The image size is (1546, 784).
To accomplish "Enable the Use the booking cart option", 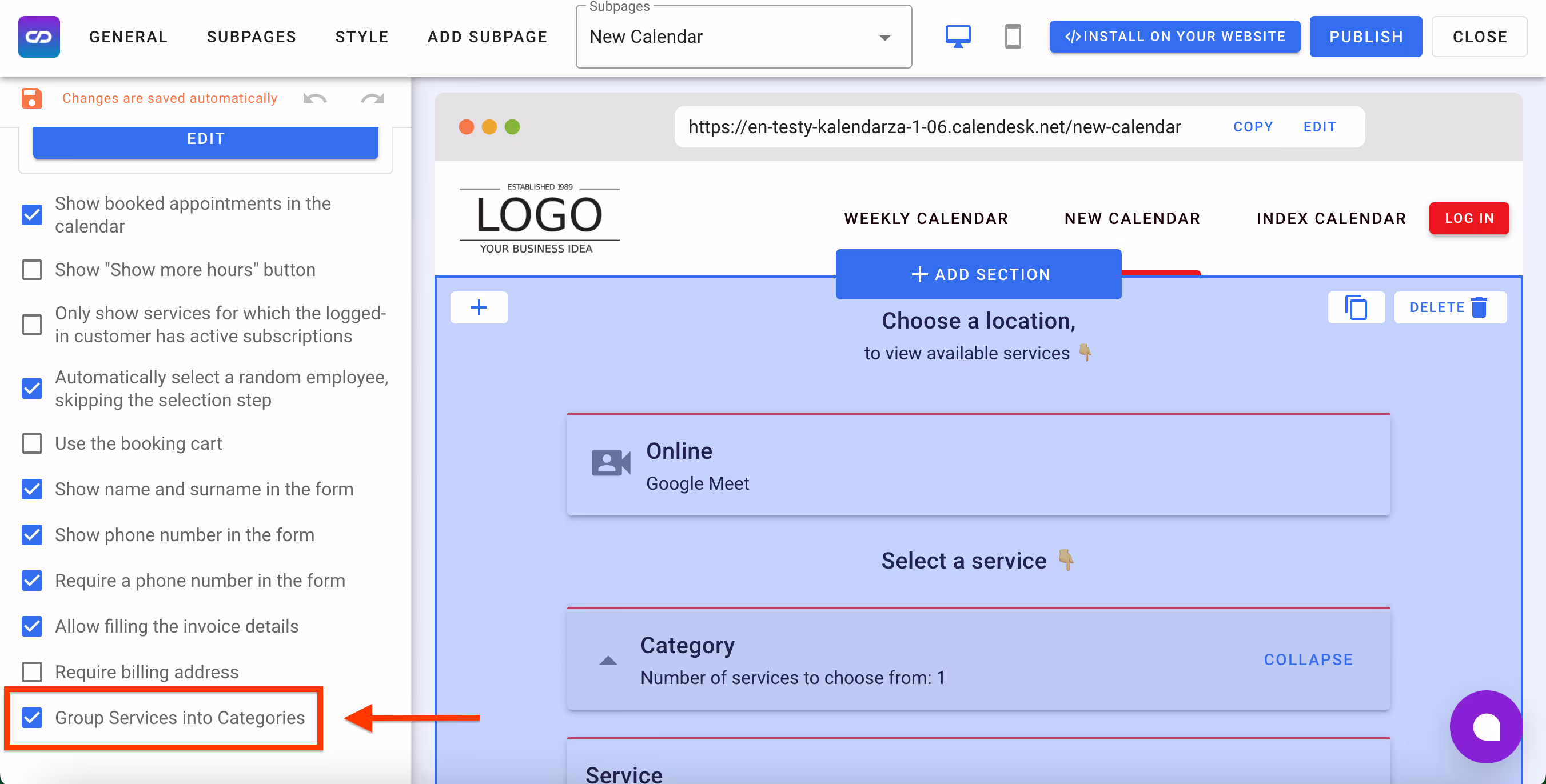I will click(x=31, y=443).
